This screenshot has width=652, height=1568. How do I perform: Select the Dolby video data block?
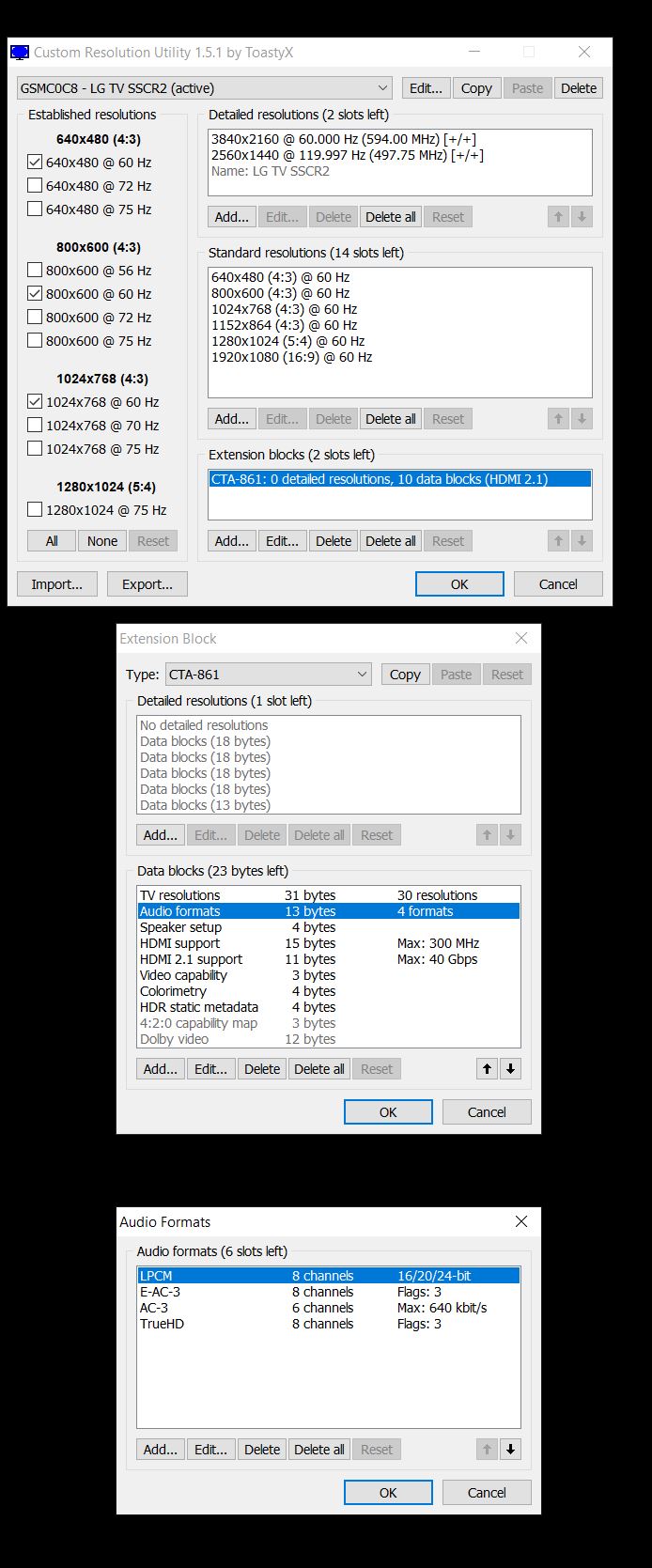pyautogui.click(x=328, y=1039)
